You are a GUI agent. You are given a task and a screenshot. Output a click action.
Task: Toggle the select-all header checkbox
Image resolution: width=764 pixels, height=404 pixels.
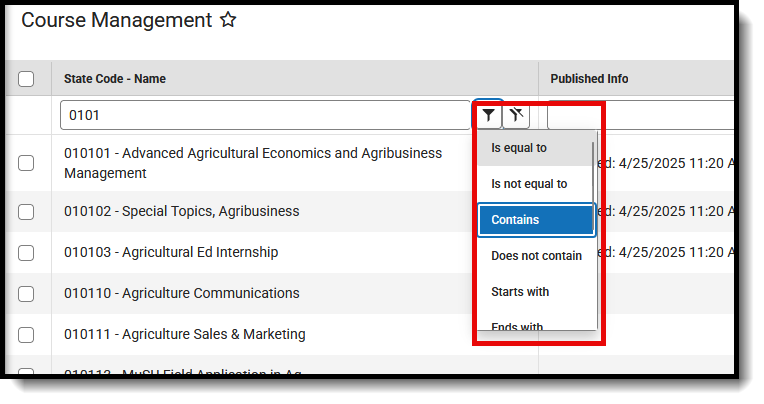pyautogui.click(x=26, y=79)
